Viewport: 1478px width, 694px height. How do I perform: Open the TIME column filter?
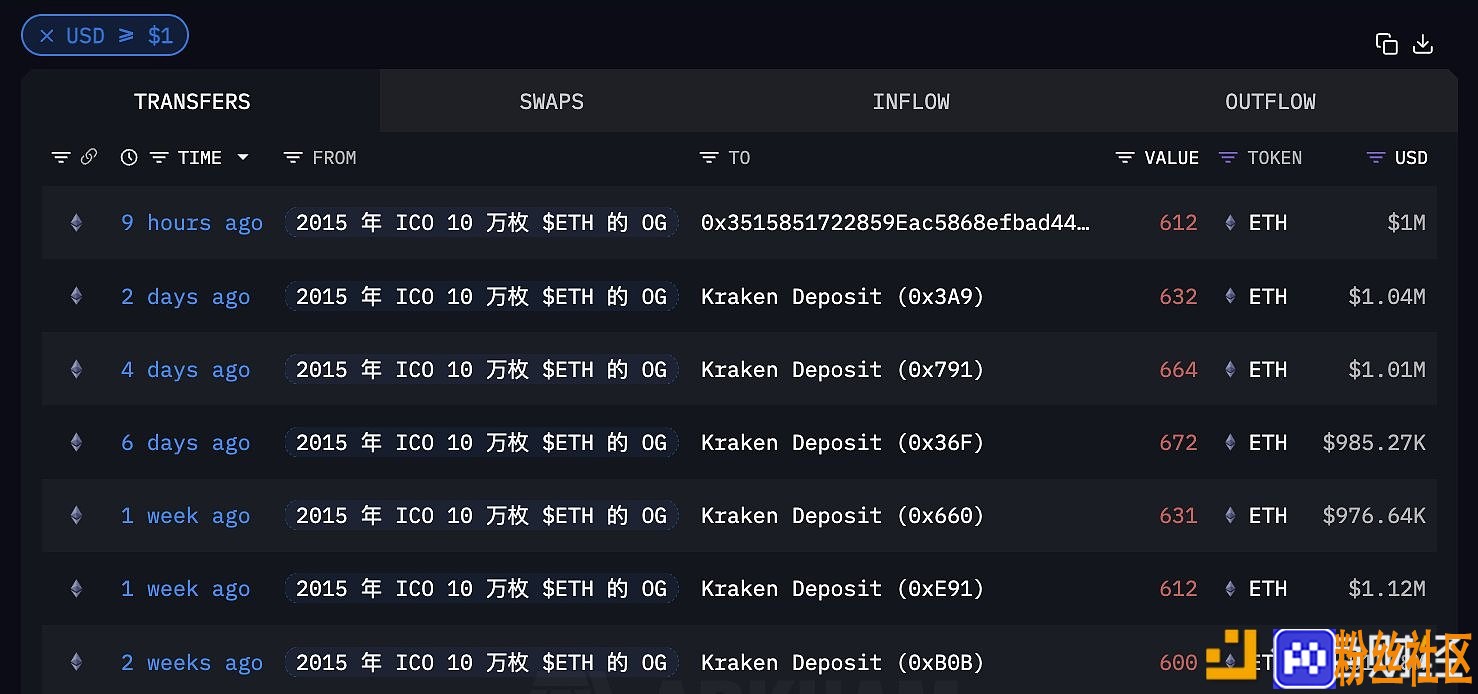click(159, 158)
